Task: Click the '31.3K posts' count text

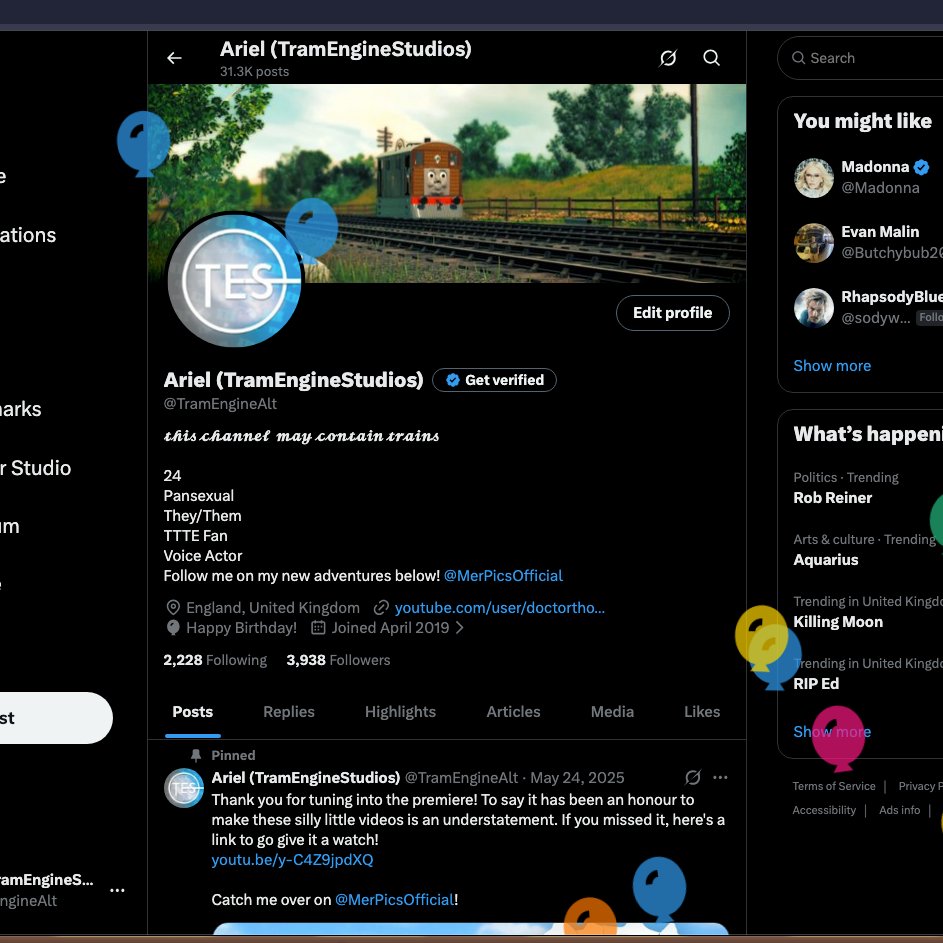Action: (x=254, y=72)
